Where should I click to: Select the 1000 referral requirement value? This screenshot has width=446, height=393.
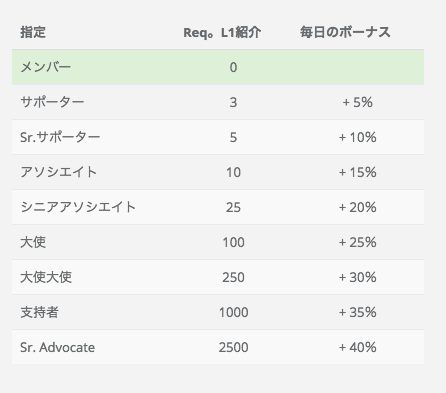click(x=233, y=312)
